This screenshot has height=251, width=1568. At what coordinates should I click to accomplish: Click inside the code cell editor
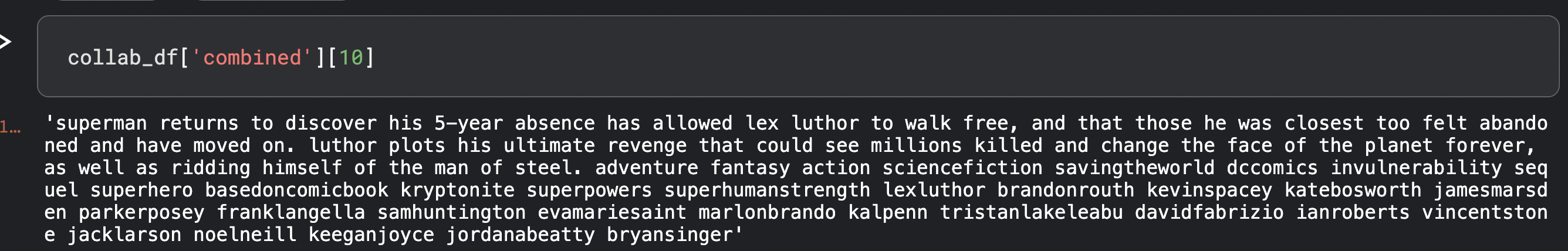[x=797, y=56]
